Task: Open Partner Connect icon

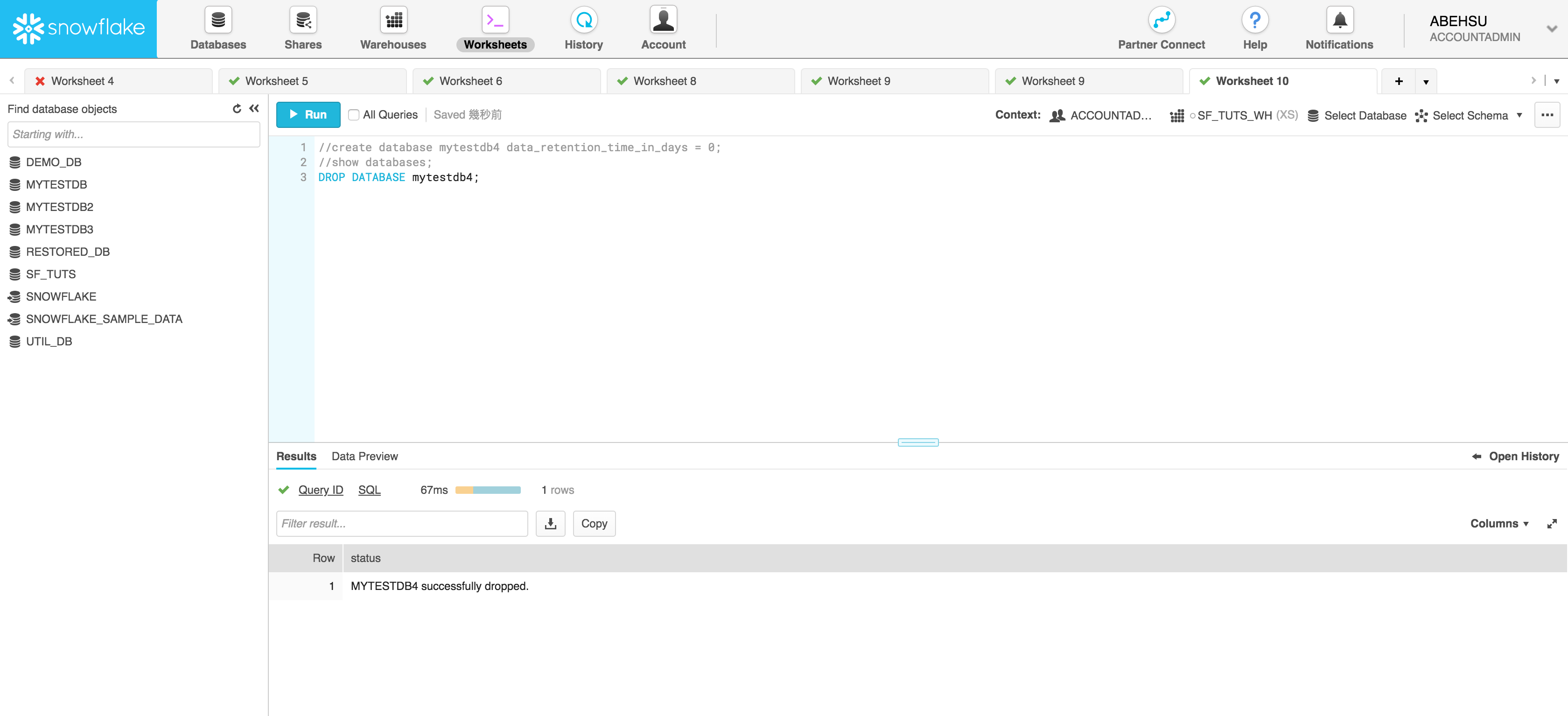Action: 1162,20
